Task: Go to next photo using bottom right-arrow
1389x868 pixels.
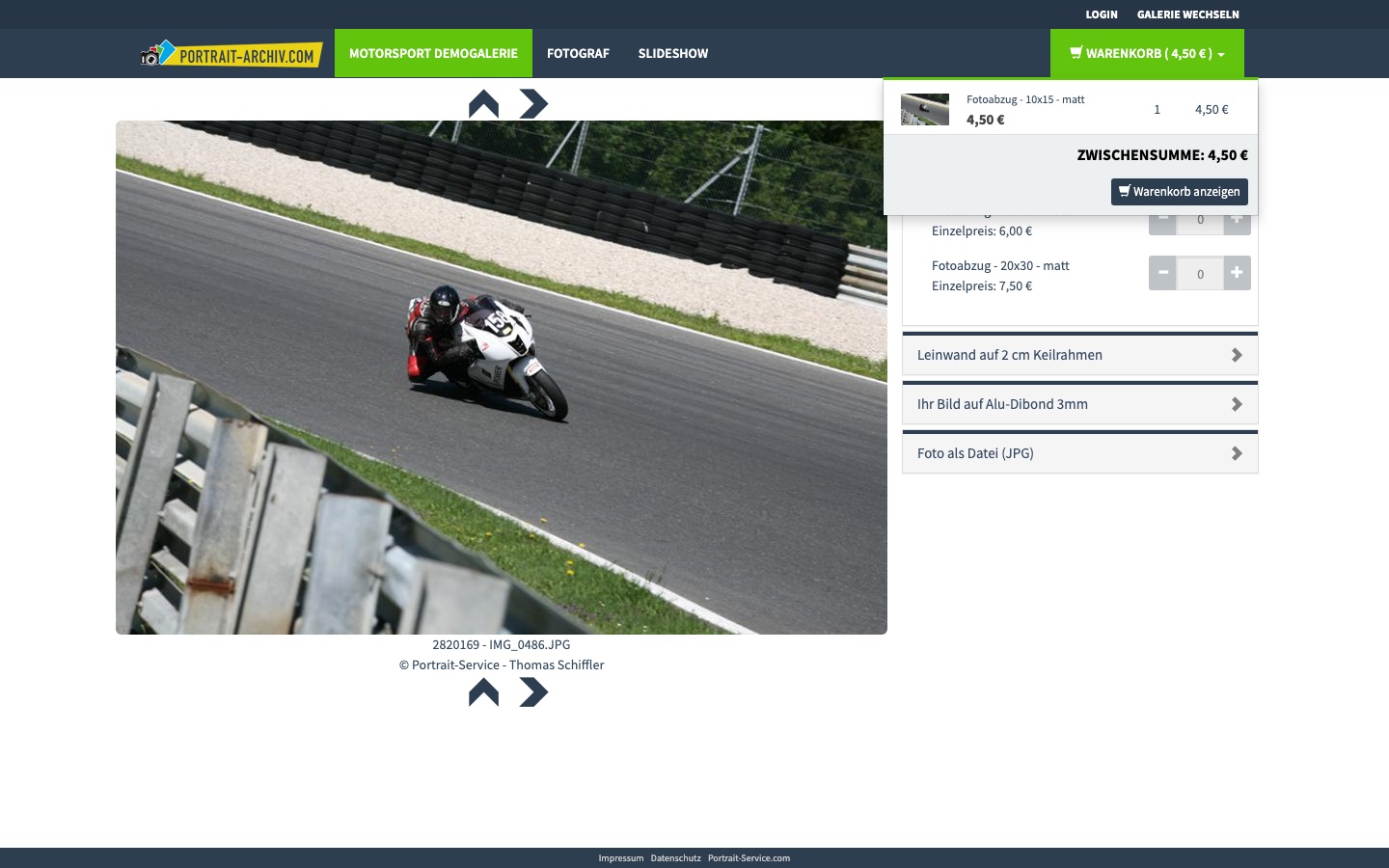Action: click(533, 692)
